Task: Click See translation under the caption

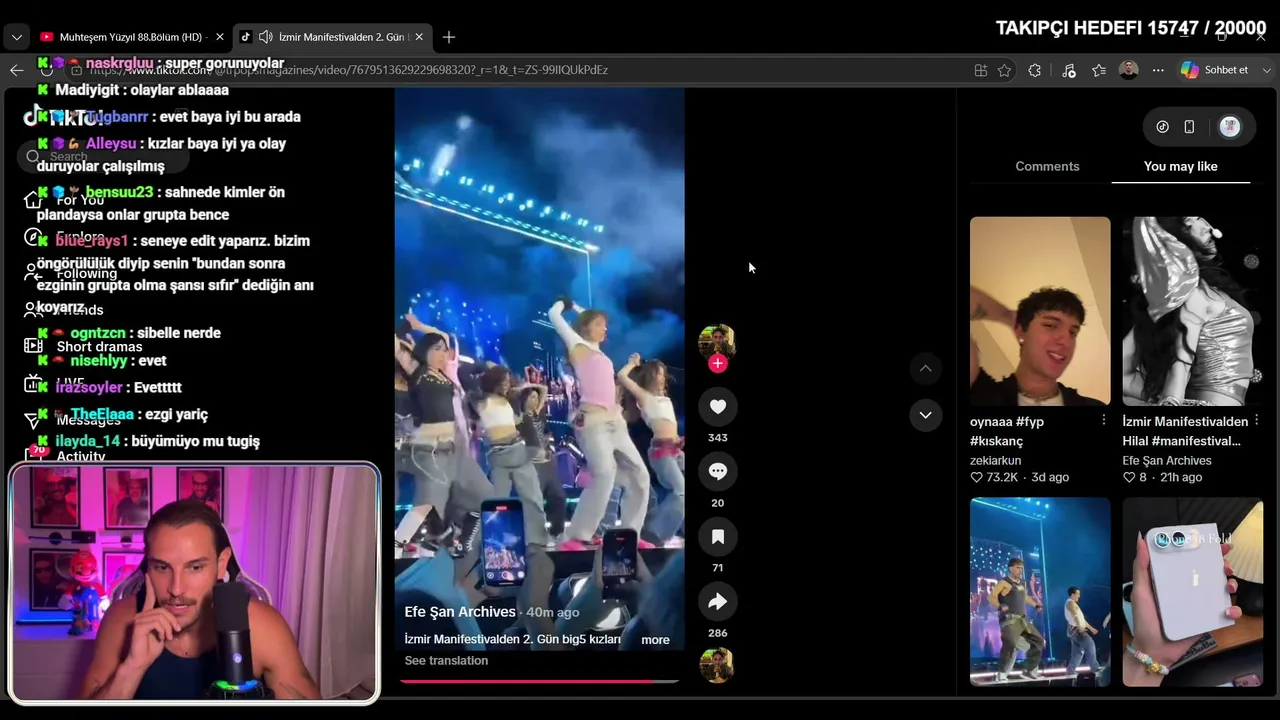Action: pos(446,661)
